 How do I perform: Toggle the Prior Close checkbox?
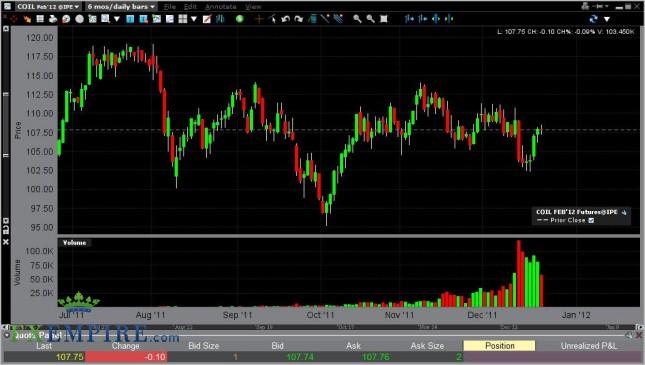click(591, 220)
